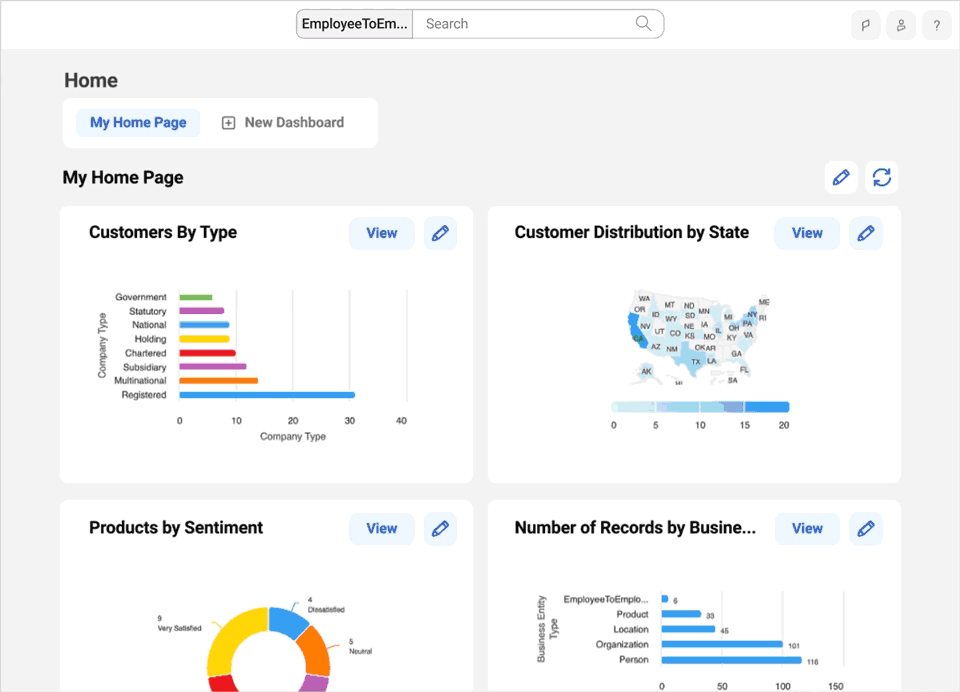This screenshot has height=692, width=960.
Task: Select California on the US map
Action: tap(636, 332)
